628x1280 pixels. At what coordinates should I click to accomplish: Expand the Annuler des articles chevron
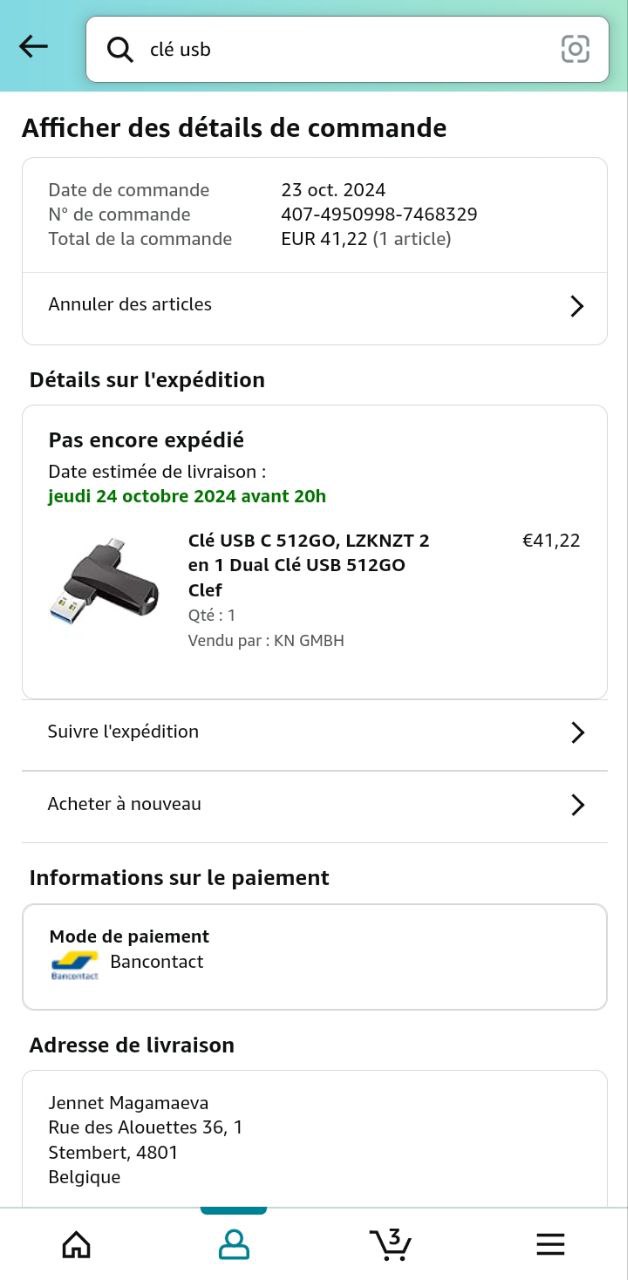[x=576, y=306]
